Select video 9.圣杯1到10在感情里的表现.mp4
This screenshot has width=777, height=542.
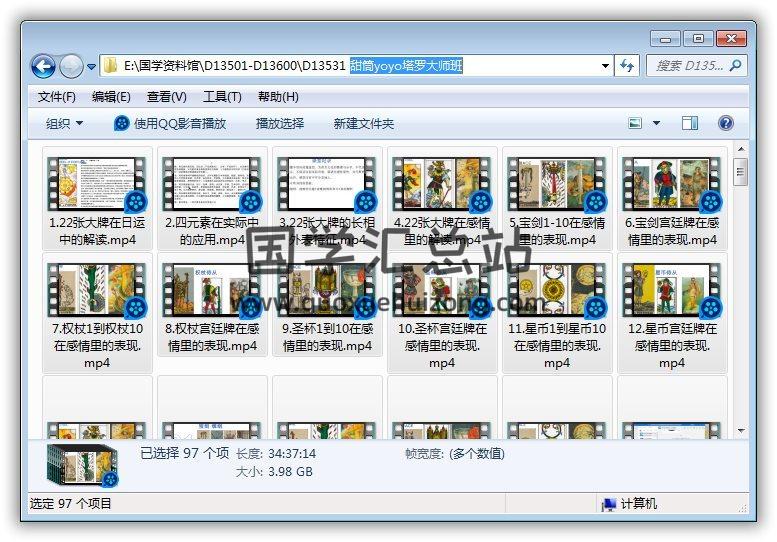pos(327,304)
